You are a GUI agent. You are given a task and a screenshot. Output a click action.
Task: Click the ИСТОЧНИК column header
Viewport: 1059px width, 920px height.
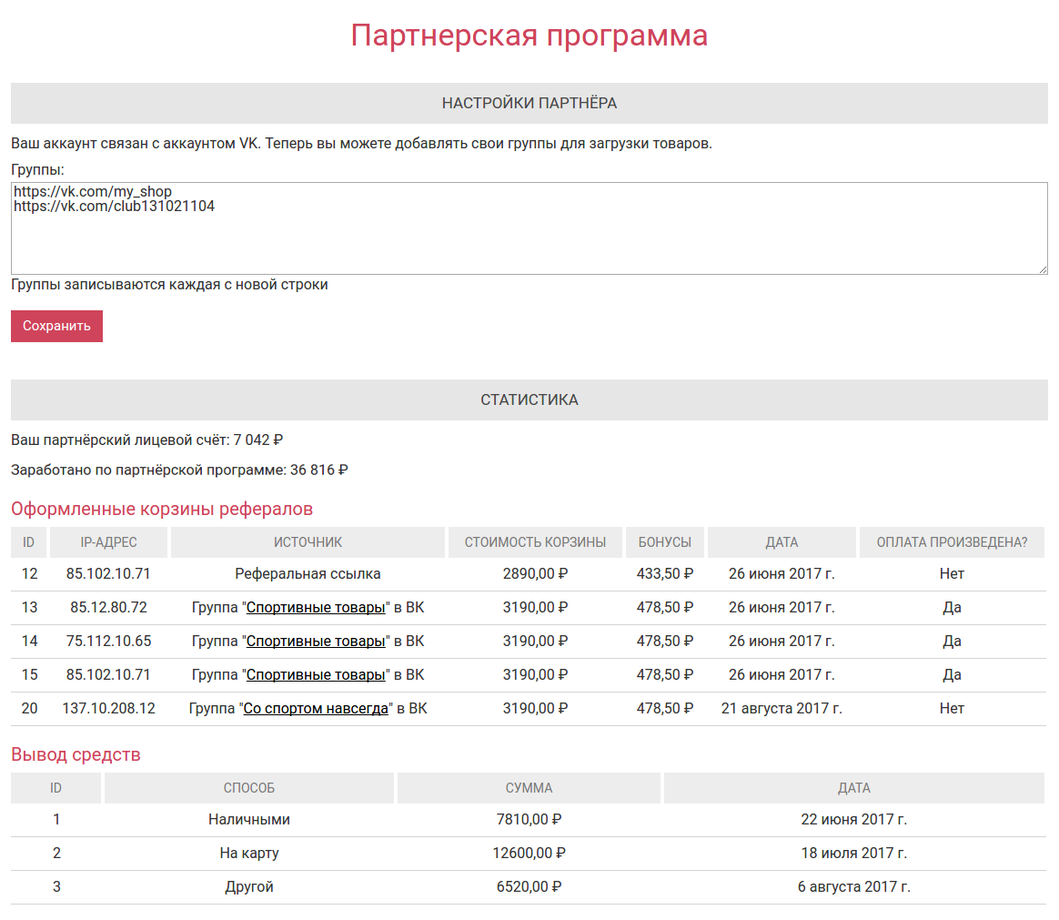[x=308, y=542]
